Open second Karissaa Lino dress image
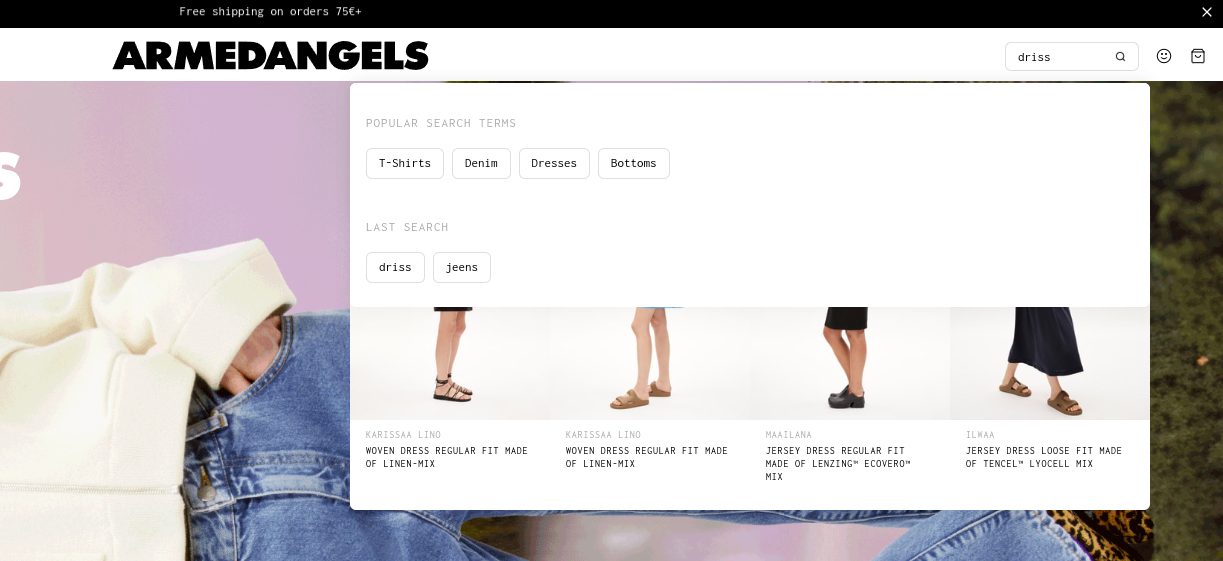Image resolution: width=1223 pixels, height=561 pixels. pos(650,363)
